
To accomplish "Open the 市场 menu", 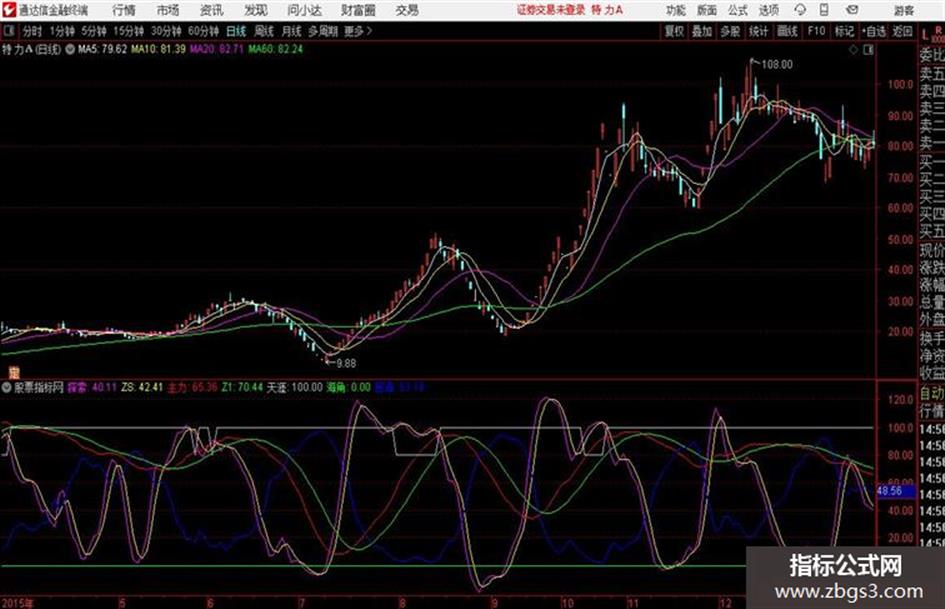I will 168,10.
